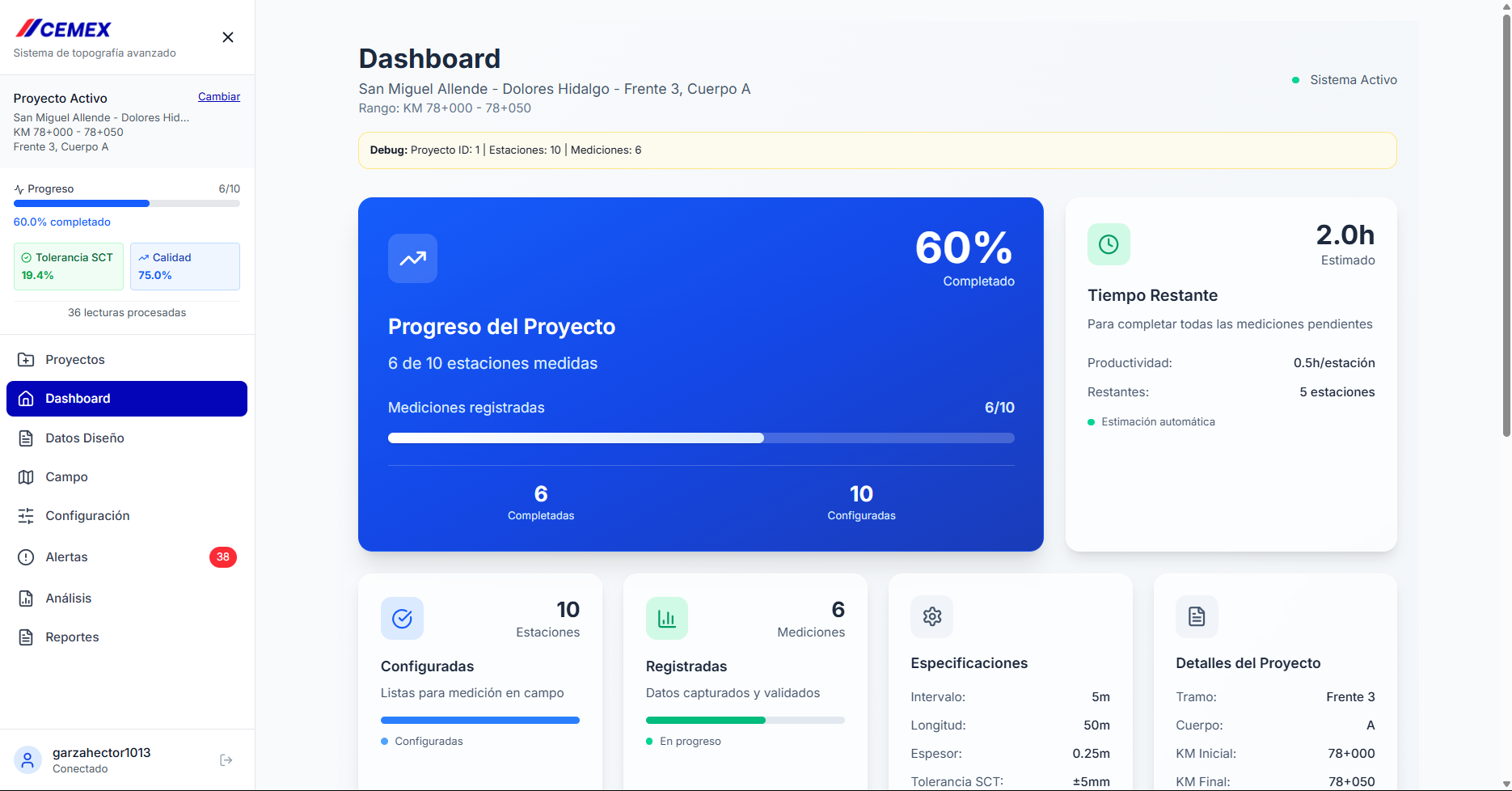Viewport: 1512px width, 791px height.
Task: Click the Calidad 75.0% card
Action: pyautogui.click(x=185, y=266)
